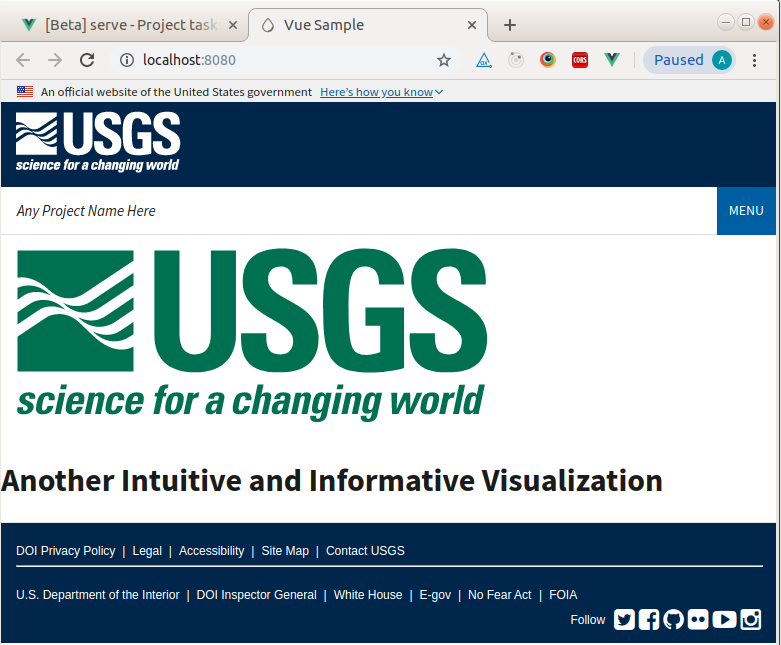Screen dimensions: 781x645
Task: Open a new browser tab
Action: click(510, 25)
